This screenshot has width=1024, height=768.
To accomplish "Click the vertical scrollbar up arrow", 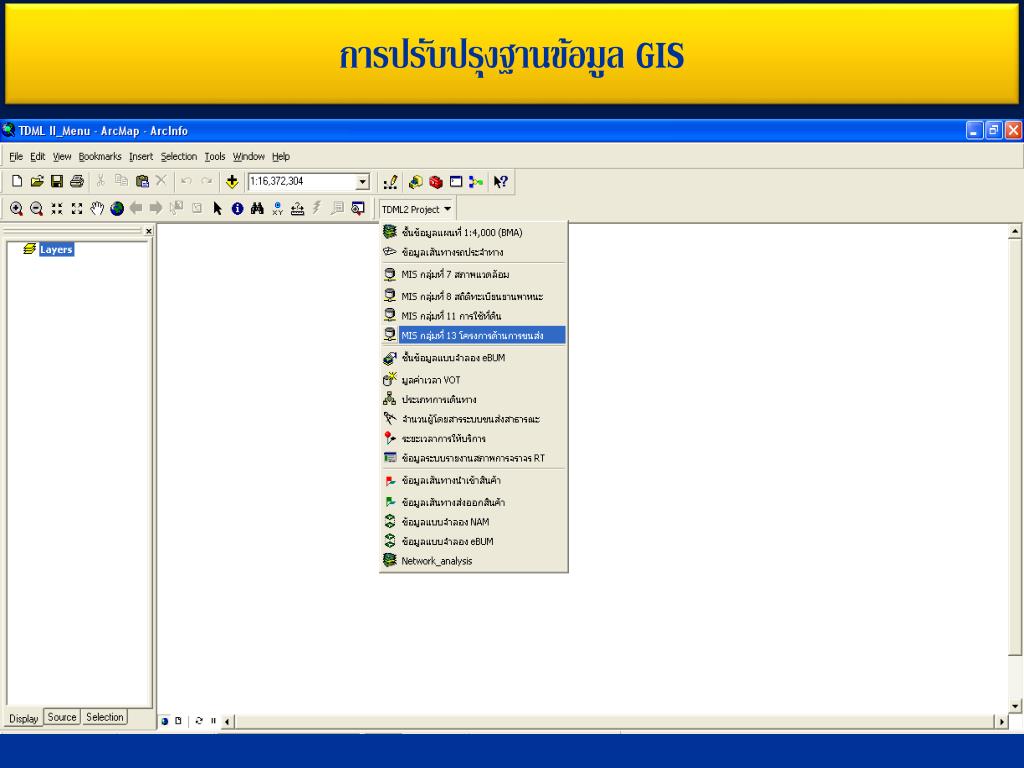I will pyautogui.click(x=1015, y=231).
